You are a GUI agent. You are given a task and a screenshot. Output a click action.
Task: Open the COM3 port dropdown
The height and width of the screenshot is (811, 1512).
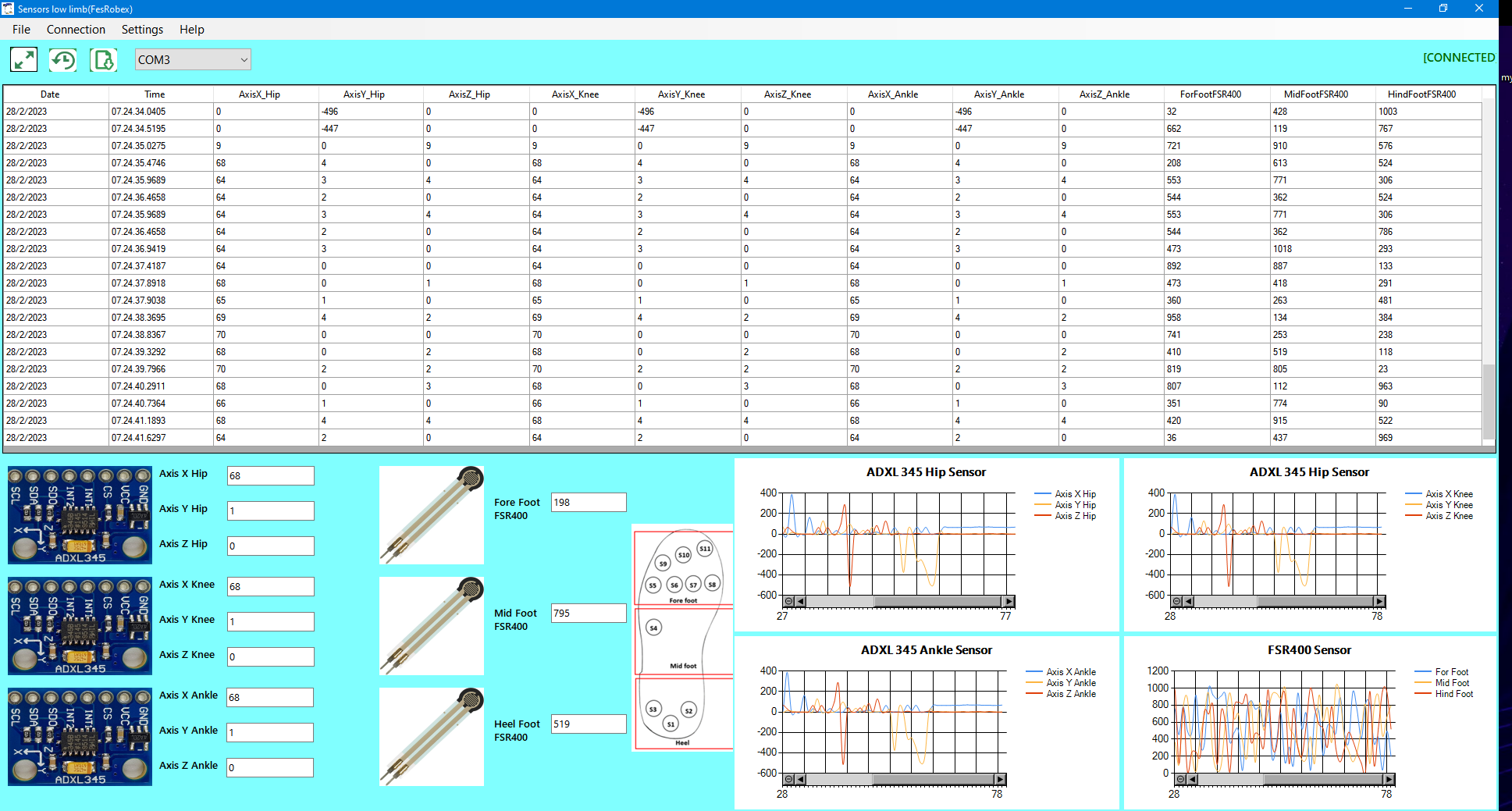coord(193,59)
